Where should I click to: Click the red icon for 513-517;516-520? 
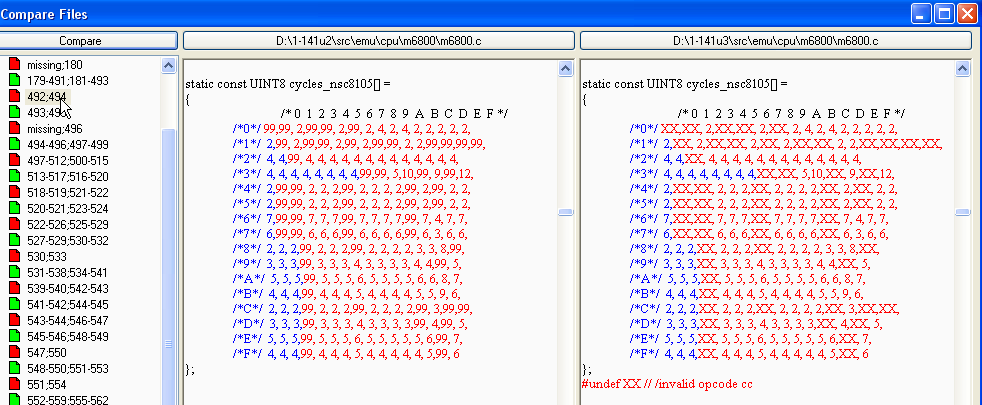click(14, 176)
